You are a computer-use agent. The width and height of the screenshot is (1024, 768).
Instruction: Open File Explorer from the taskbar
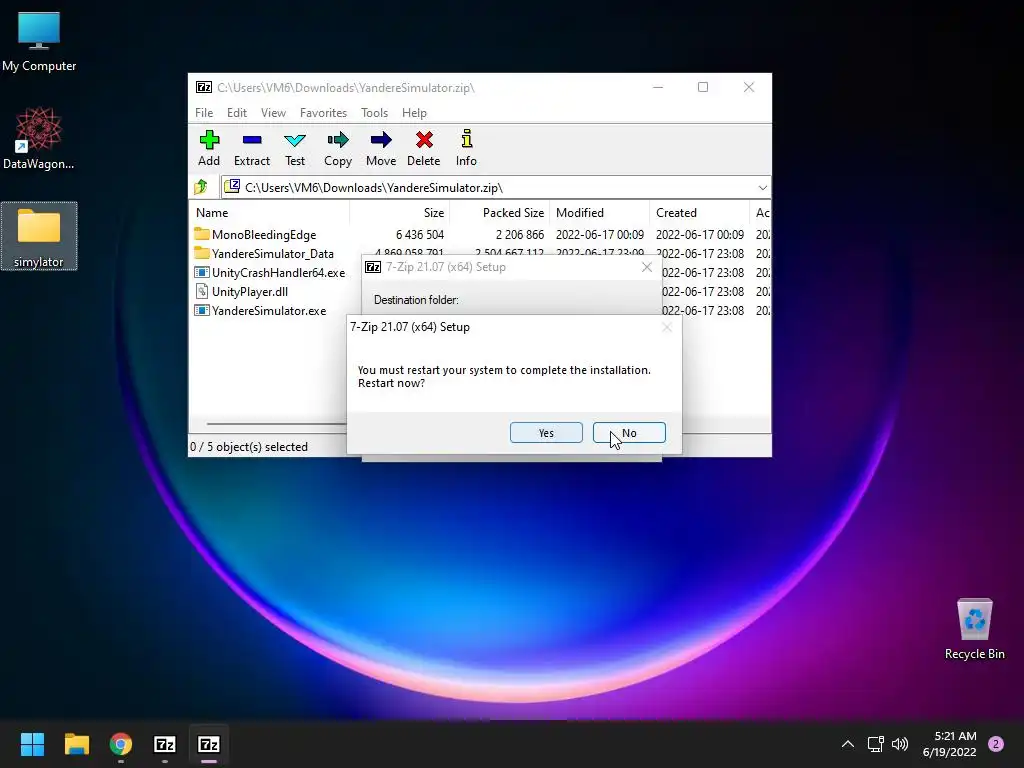point(76,744)
